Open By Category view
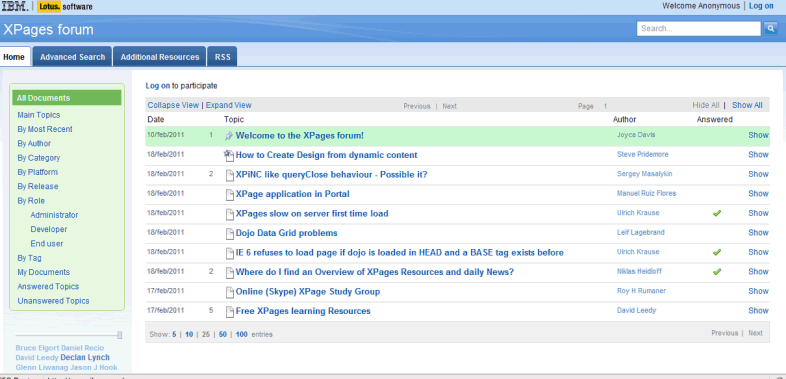Screen dimensions: 786x379 [39, 158]
